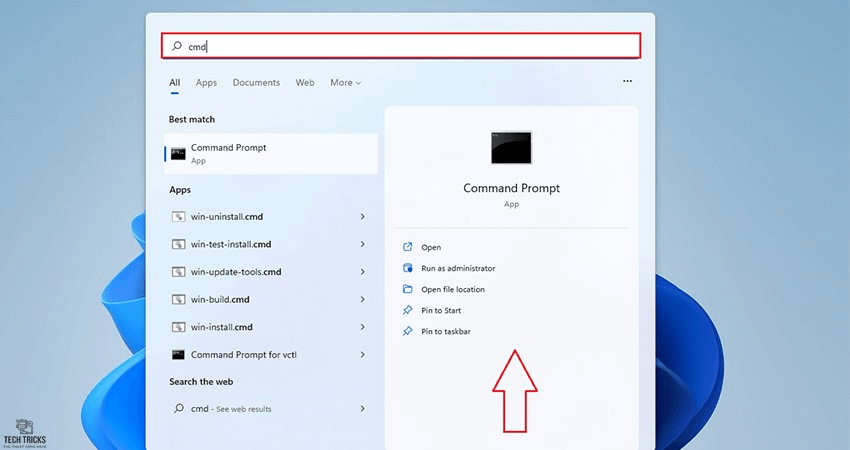The width and height of the screenshot is (850, 450).
Task: Open the three-dot options menu
Action: (627, 81)
